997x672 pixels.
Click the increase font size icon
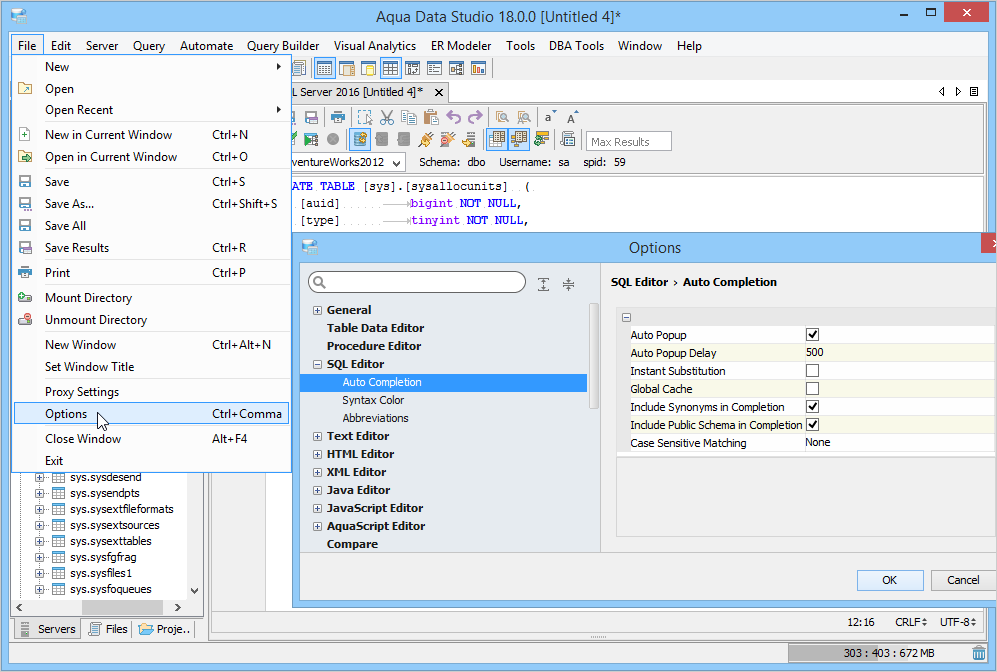(x=572, y=117)
